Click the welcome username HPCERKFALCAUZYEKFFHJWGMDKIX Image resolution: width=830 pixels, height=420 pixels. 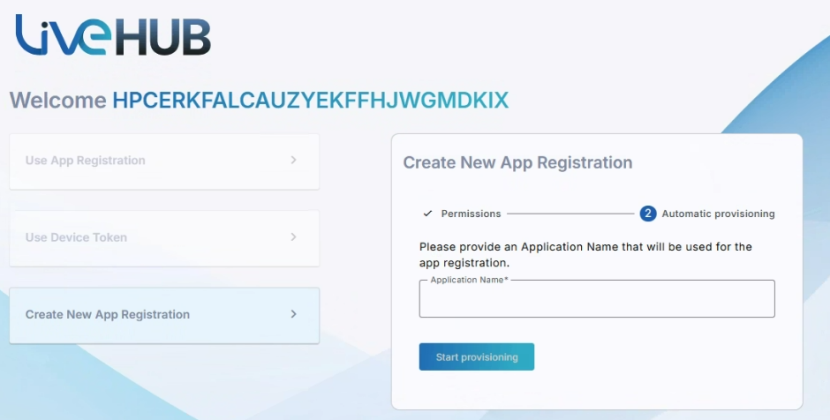310,100
